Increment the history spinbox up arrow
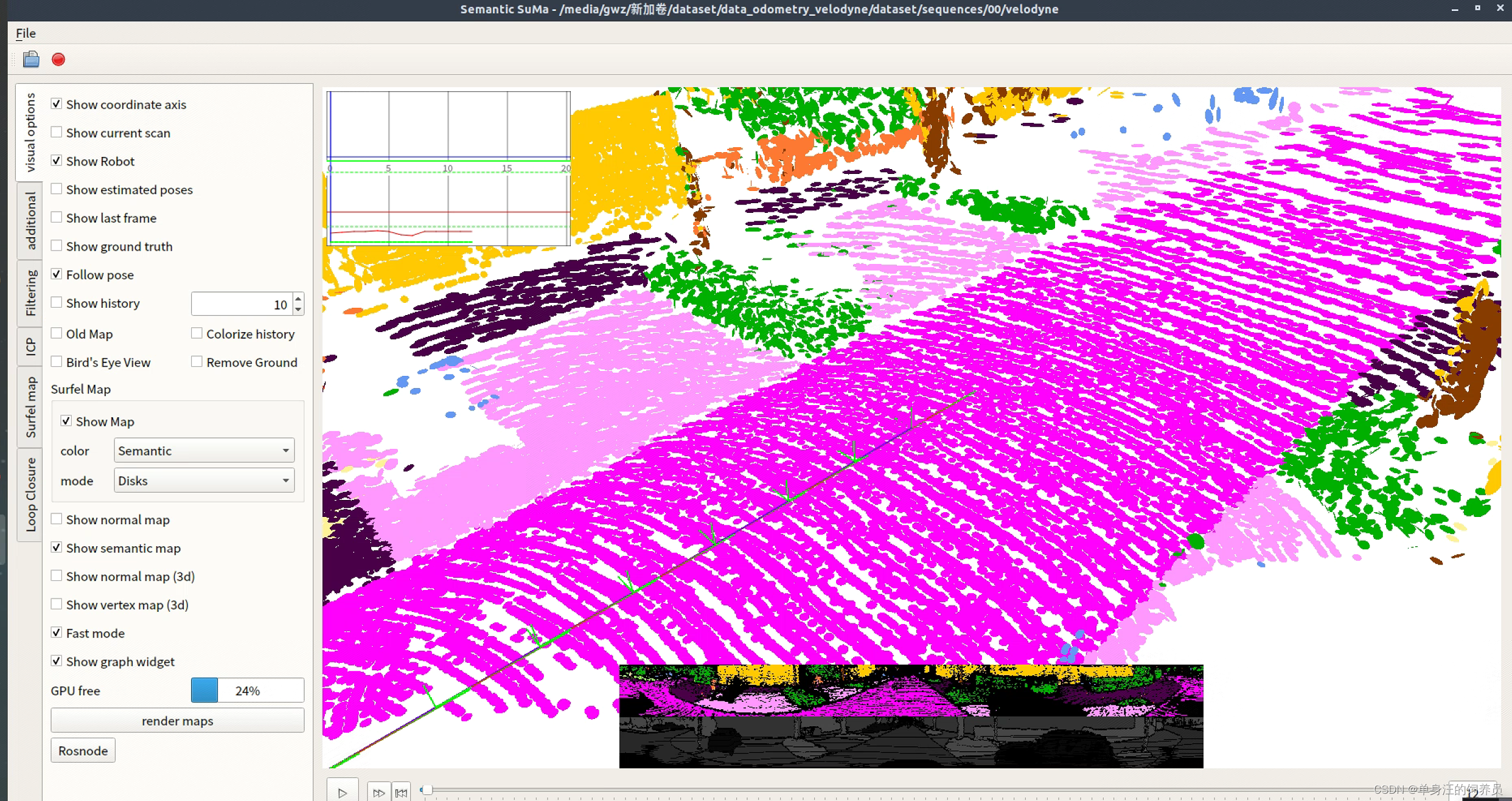 pos(298,298)
